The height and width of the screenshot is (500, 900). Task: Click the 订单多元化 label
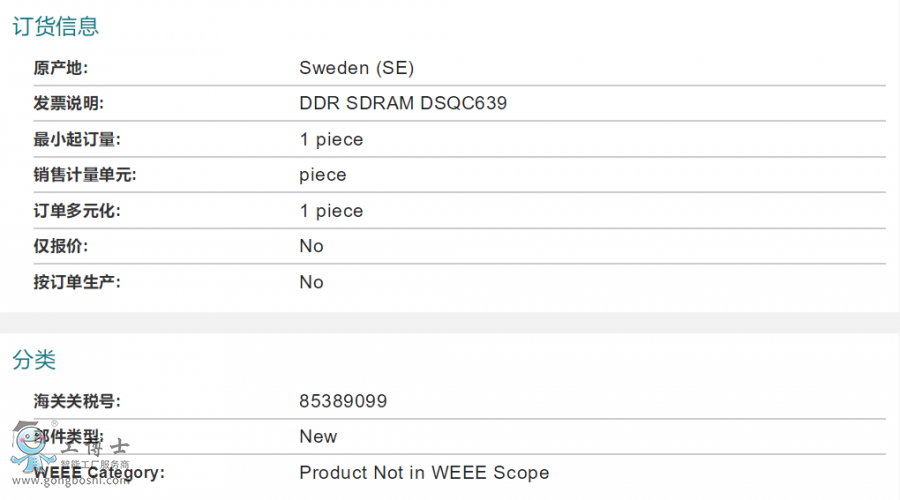tap(77, 211)
